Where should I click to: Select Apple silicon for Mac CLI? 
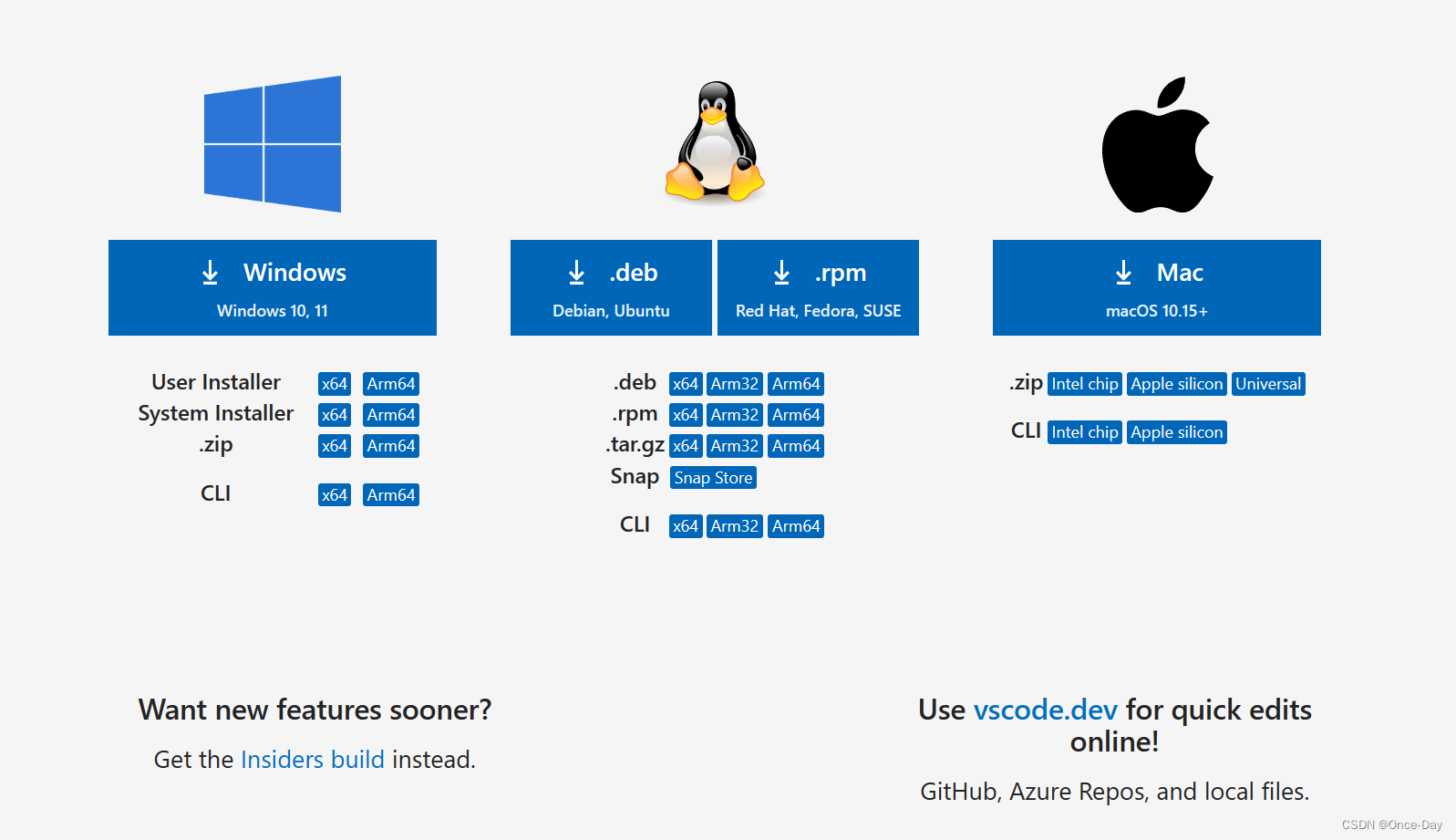(1177, 432)
